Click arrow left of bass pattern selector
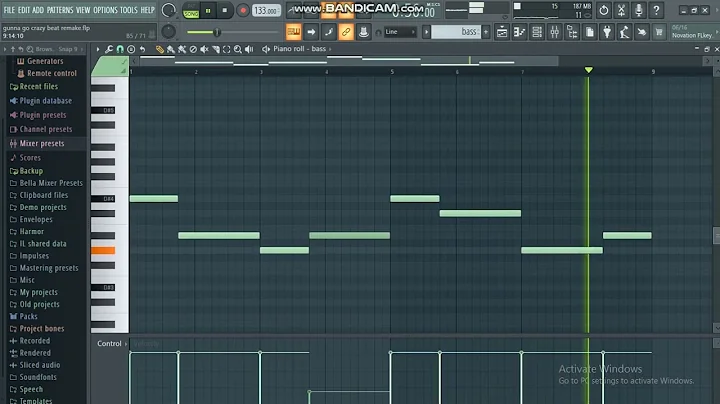720x404 pixels. click(427, 32)
